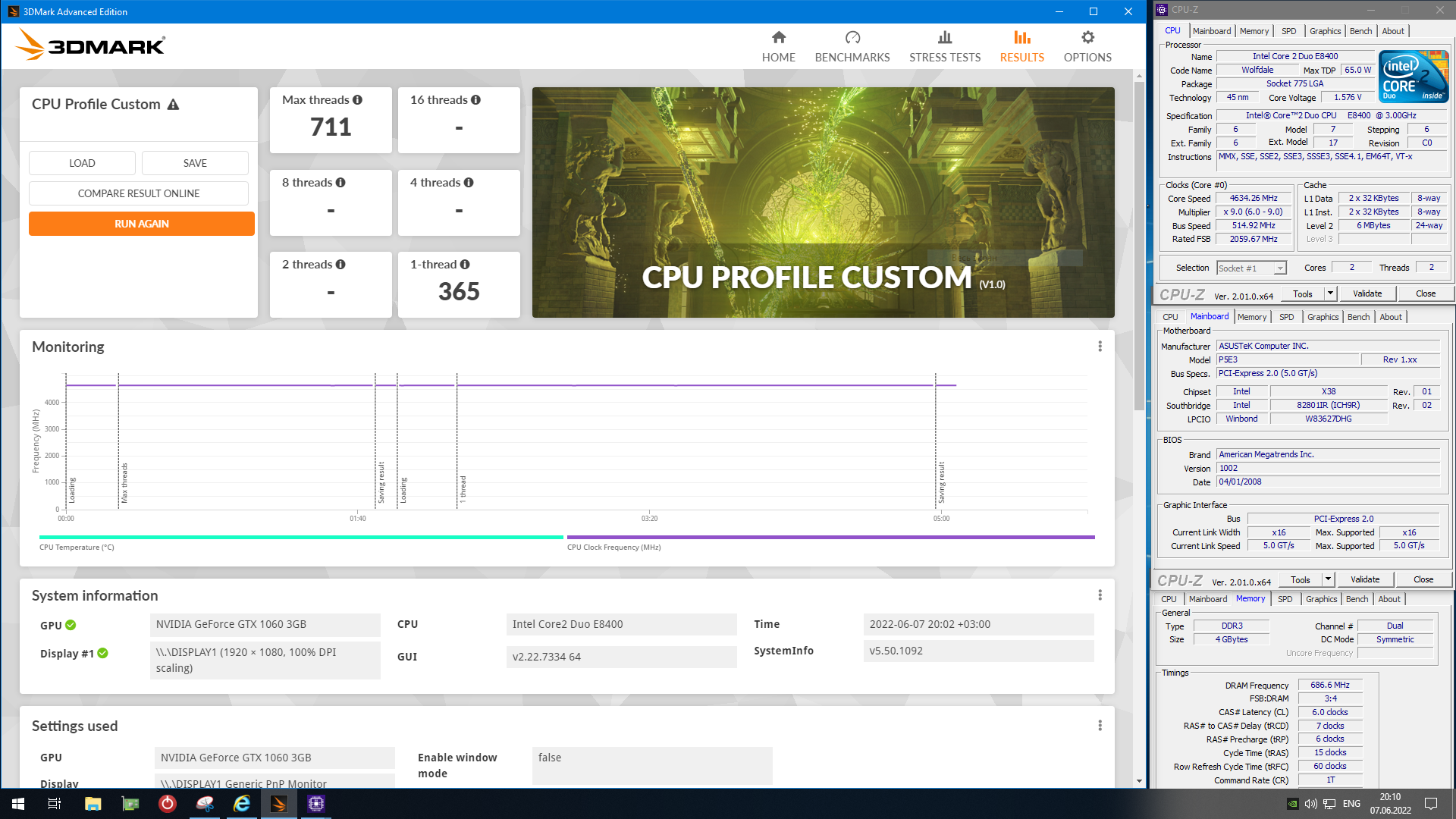Image resolution: width=1456 pixels, height=819 pixels.
Task: Open File Explorer from the taskbar
Action: (x=93, y=804)
